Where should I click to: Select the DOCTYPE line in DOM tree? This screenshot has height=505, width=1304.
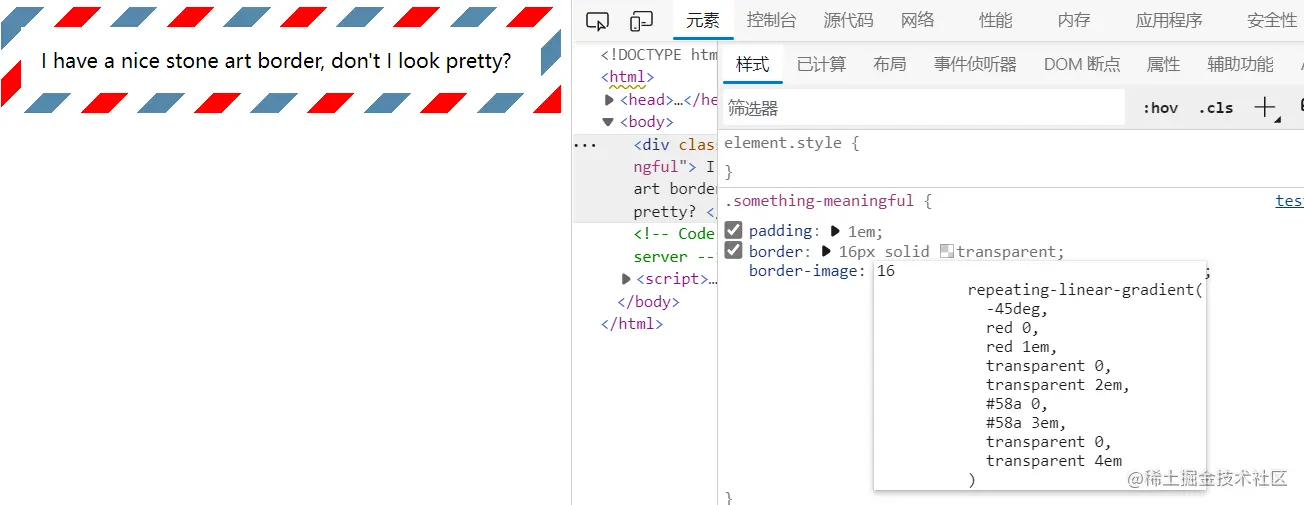tap(659, 55)
